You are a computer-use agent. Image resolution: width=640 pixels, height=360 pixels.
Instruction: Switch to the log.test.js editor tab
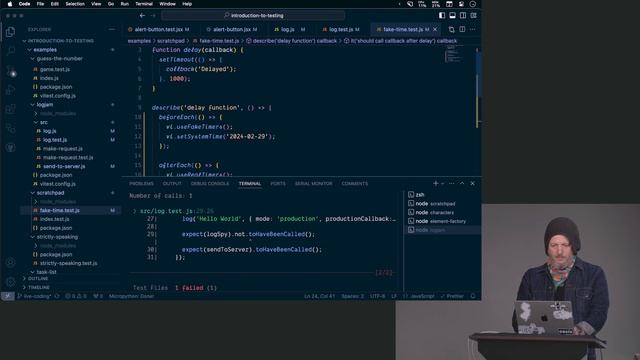[341, 29]
